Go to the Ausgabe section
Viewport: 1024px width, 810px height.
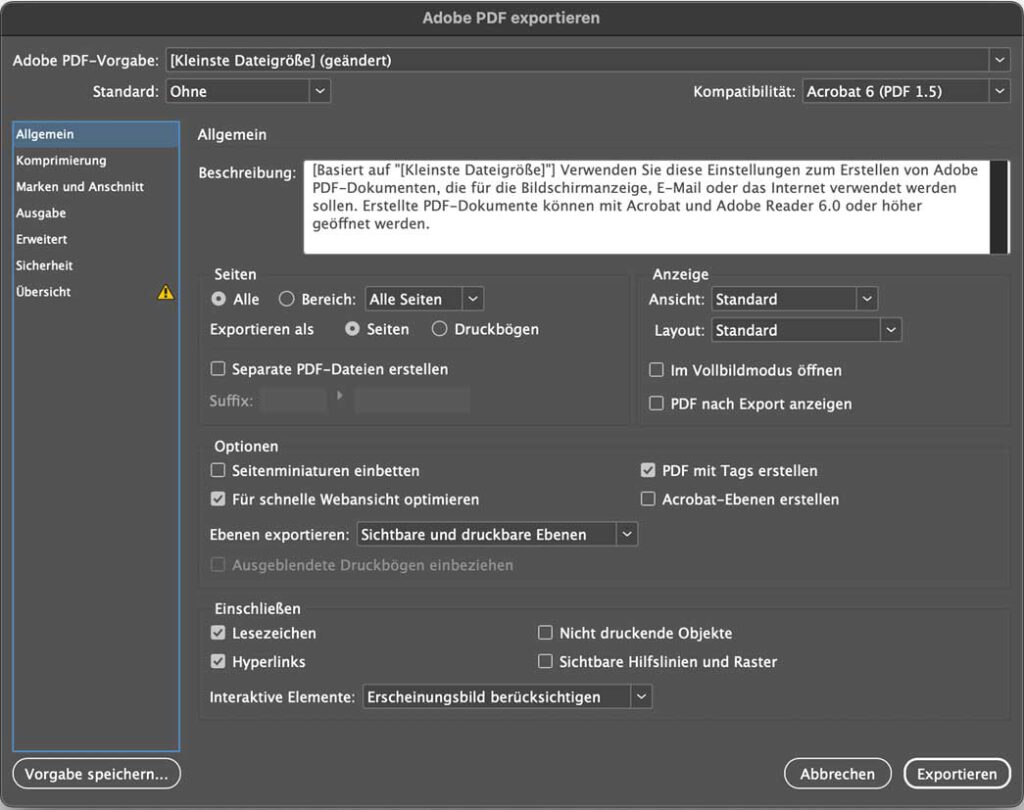pos(96,213)
